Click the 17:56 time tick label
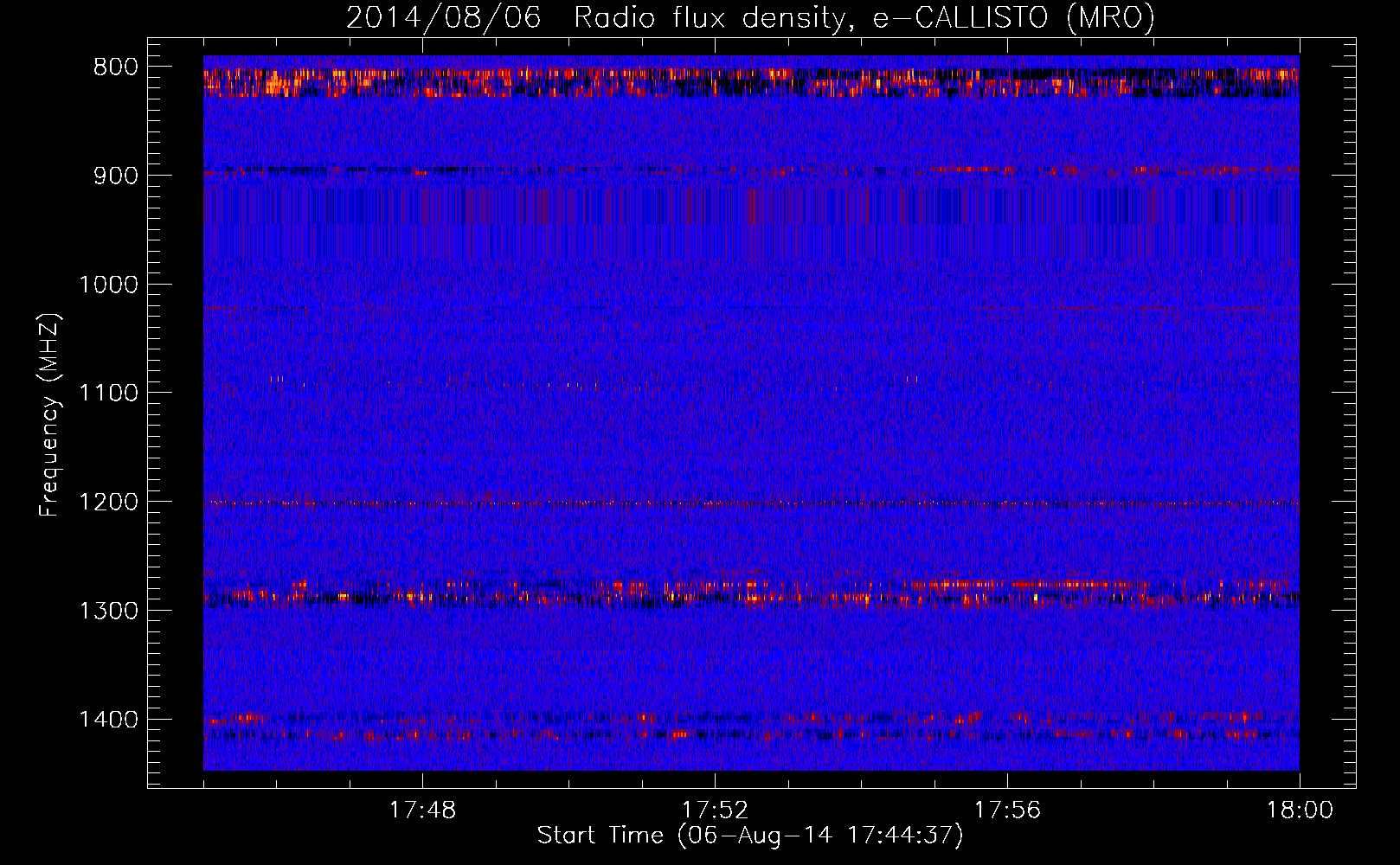The width and height of the screenshot is (1400, 865). point(1007,811)
